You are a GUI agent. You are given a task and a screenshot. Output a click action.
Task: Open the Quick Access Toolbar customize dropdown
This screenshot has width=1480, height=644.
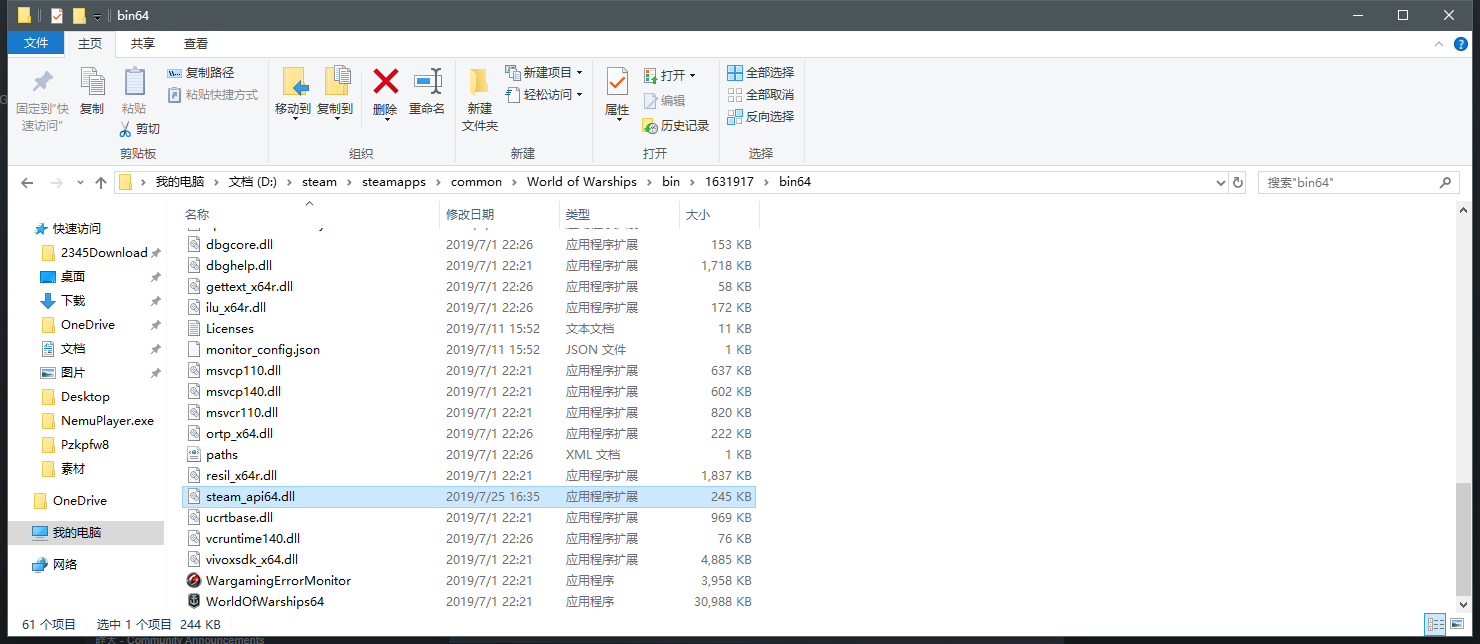click(97, 16)
